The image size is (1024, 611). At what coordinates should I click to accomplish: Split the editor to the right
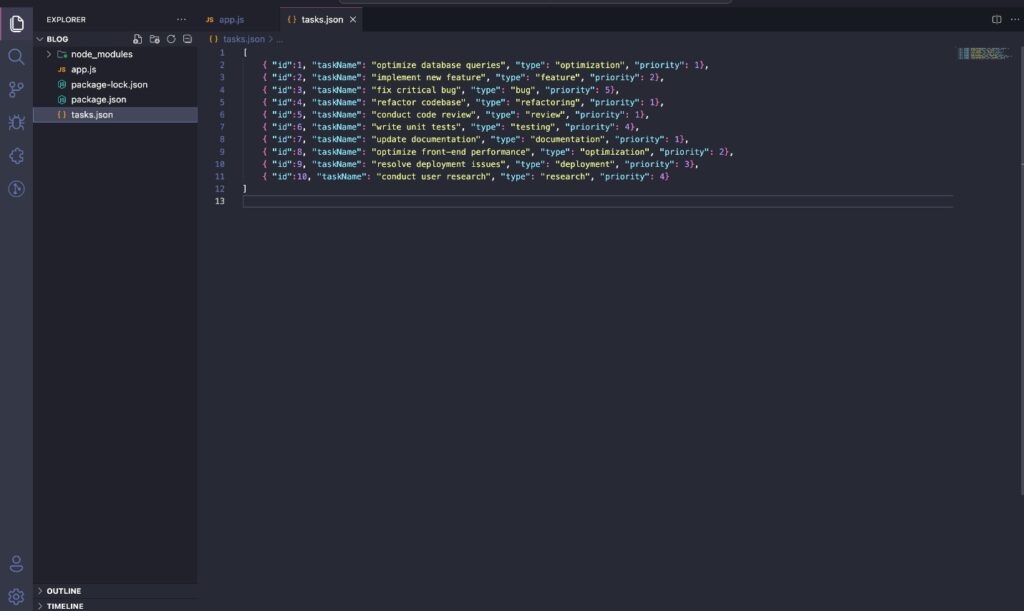[996, 19]
